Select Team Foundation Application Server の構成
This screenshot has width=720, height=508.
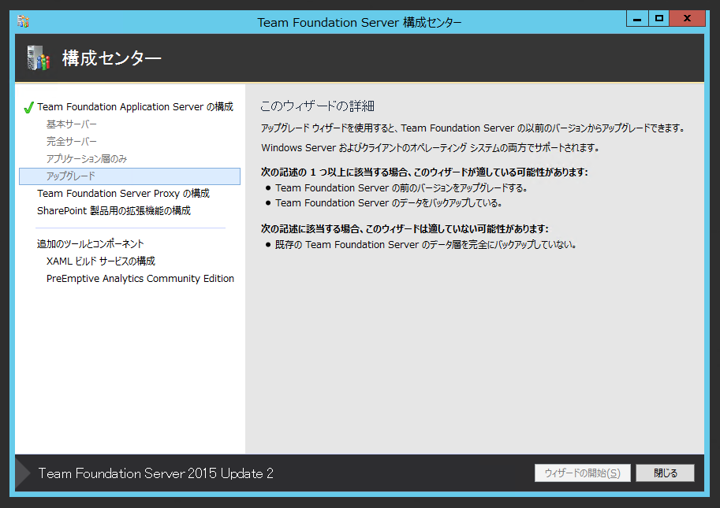(x=135, y=107)
